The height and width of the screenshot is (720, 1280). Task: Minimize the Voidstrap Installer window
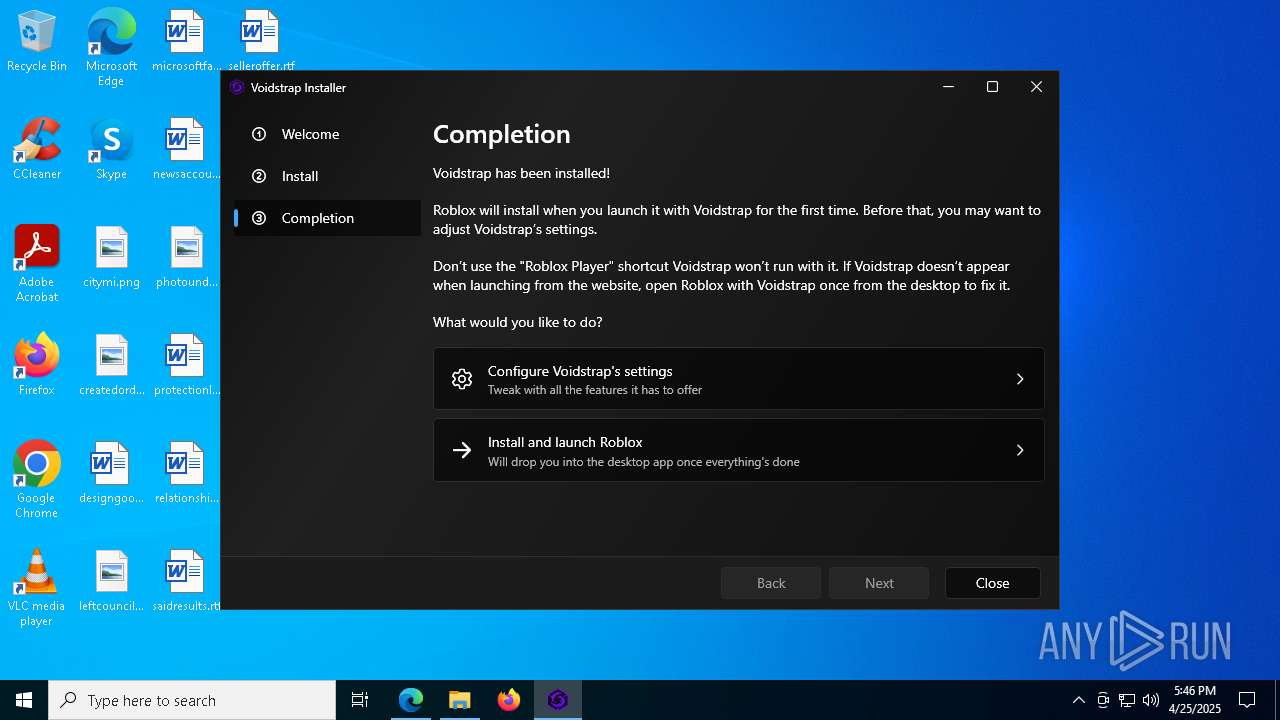point(948,87)
